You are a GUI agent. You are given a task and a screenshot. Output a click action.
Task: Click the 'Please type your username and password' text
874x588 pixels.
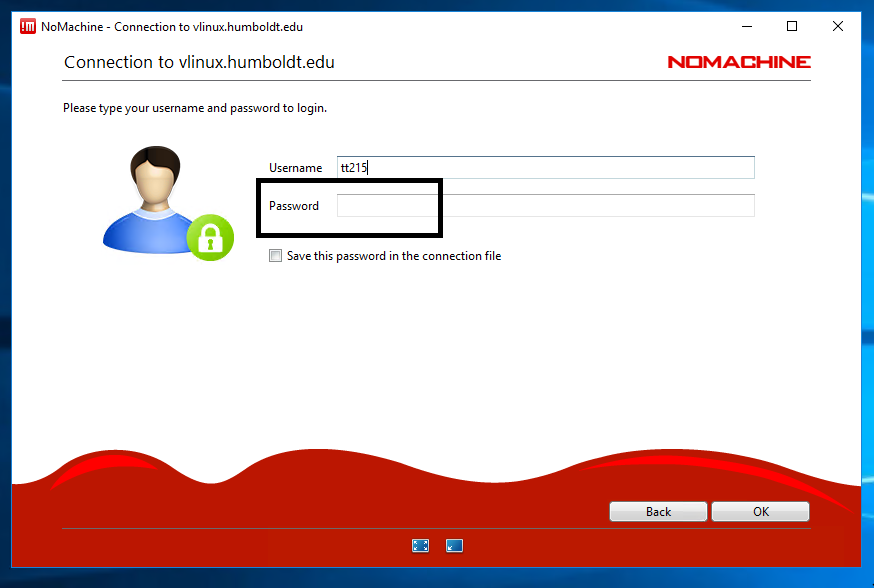point(195,108)
